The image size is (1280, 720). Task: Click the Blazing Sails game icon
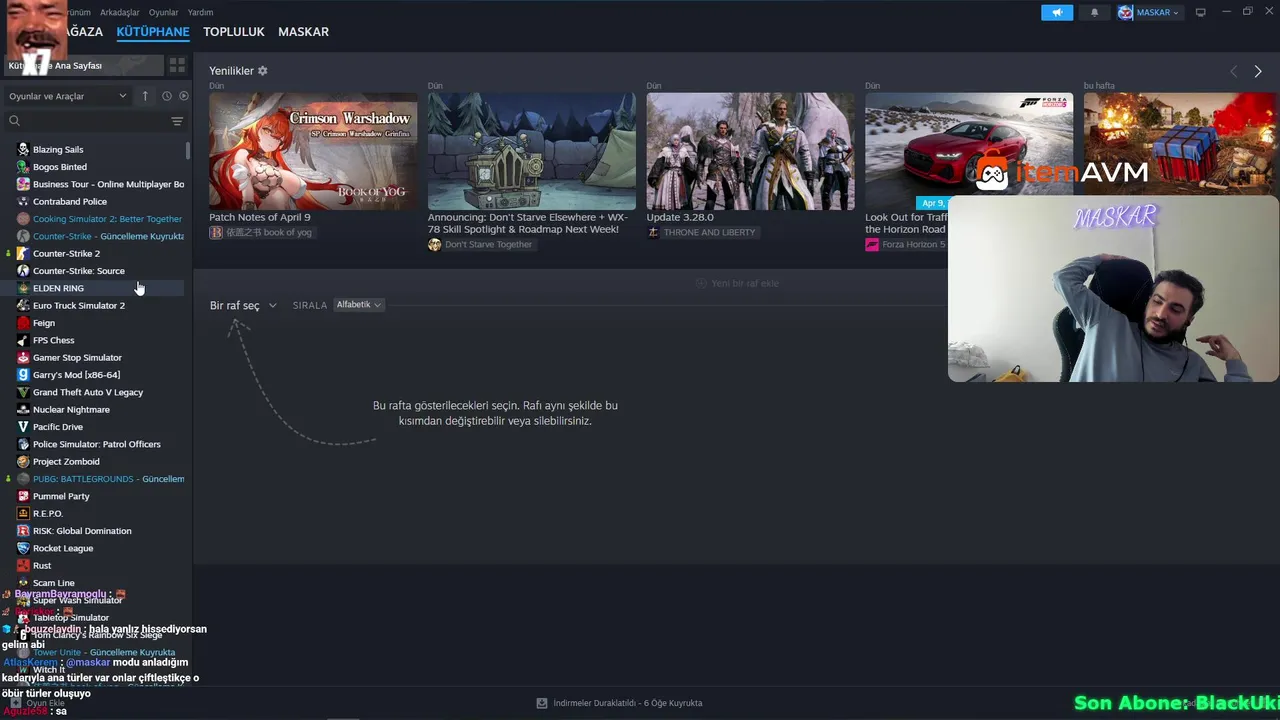23,149
